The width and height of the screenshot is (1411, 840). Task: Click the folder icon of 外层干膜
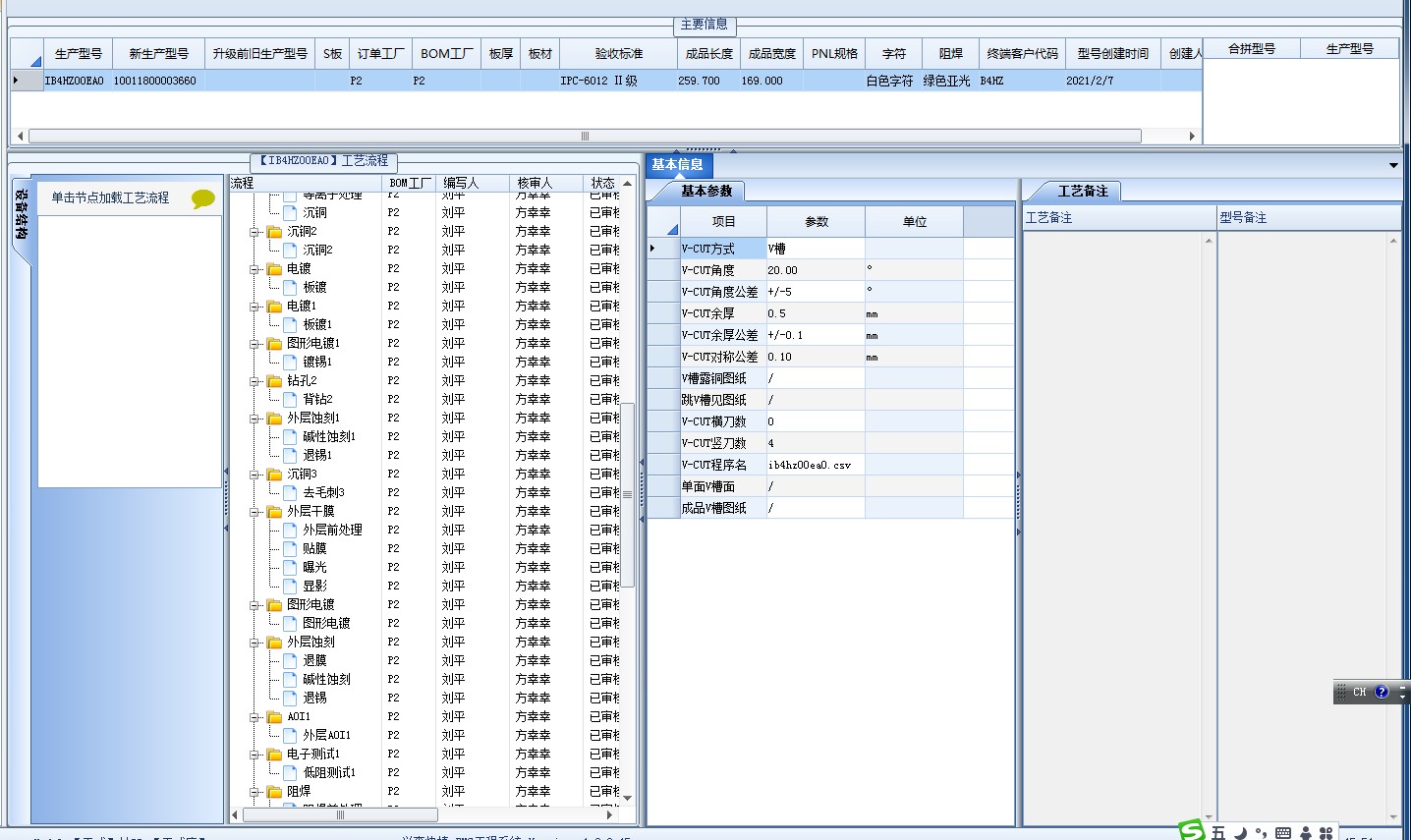(x=275, y=511)
